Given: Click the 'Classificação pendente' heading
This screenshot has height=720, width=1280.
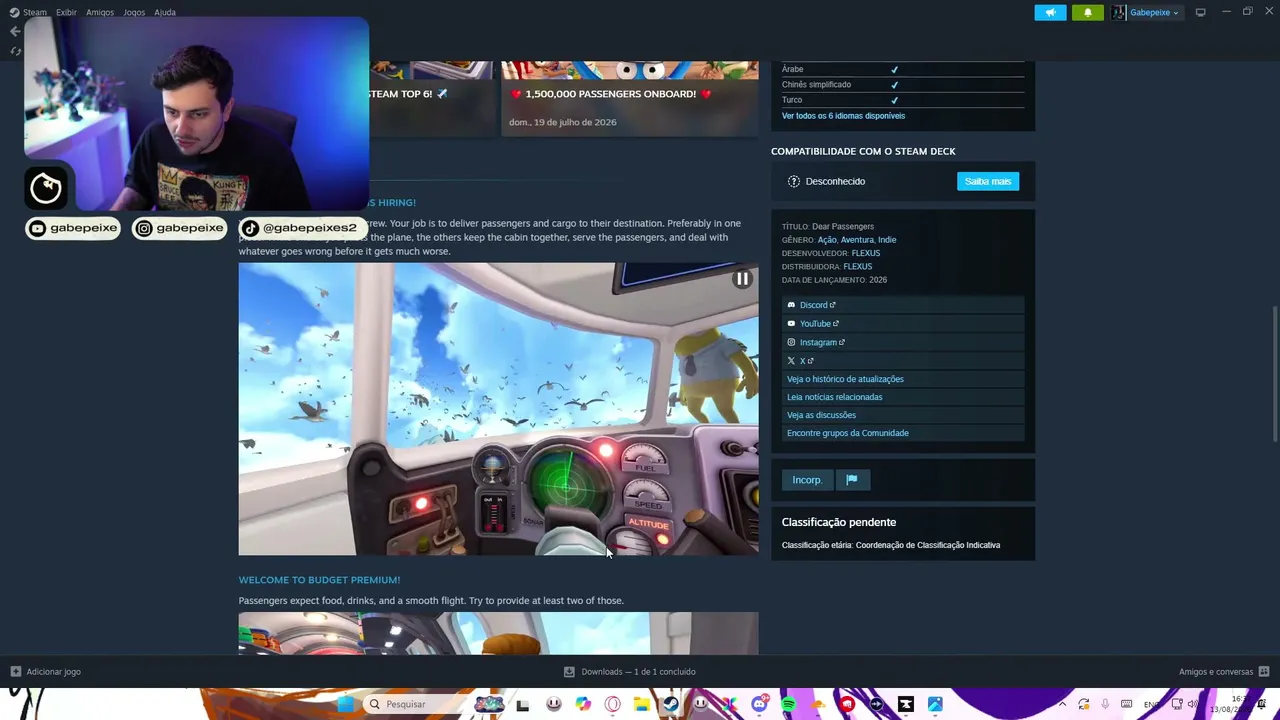Looking at the screenshot, I should (x=839, y=522).
